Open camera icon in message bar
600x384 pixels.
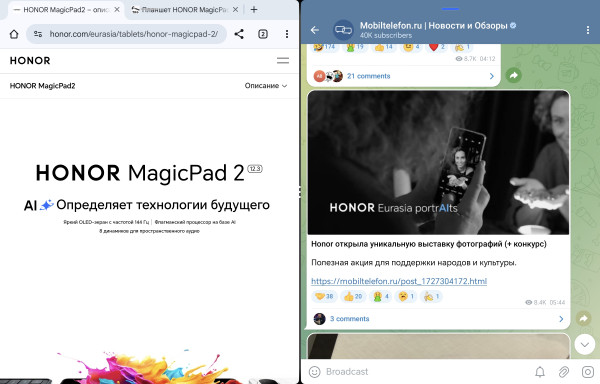pyautogui.click(x=587, y=372)
